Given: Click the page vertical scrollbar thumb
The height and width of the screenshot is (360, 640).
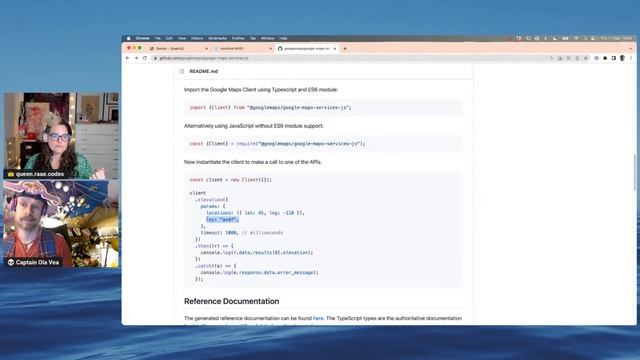Looking at the screenshot, I should pyautogui.click(x=635, y=172).
